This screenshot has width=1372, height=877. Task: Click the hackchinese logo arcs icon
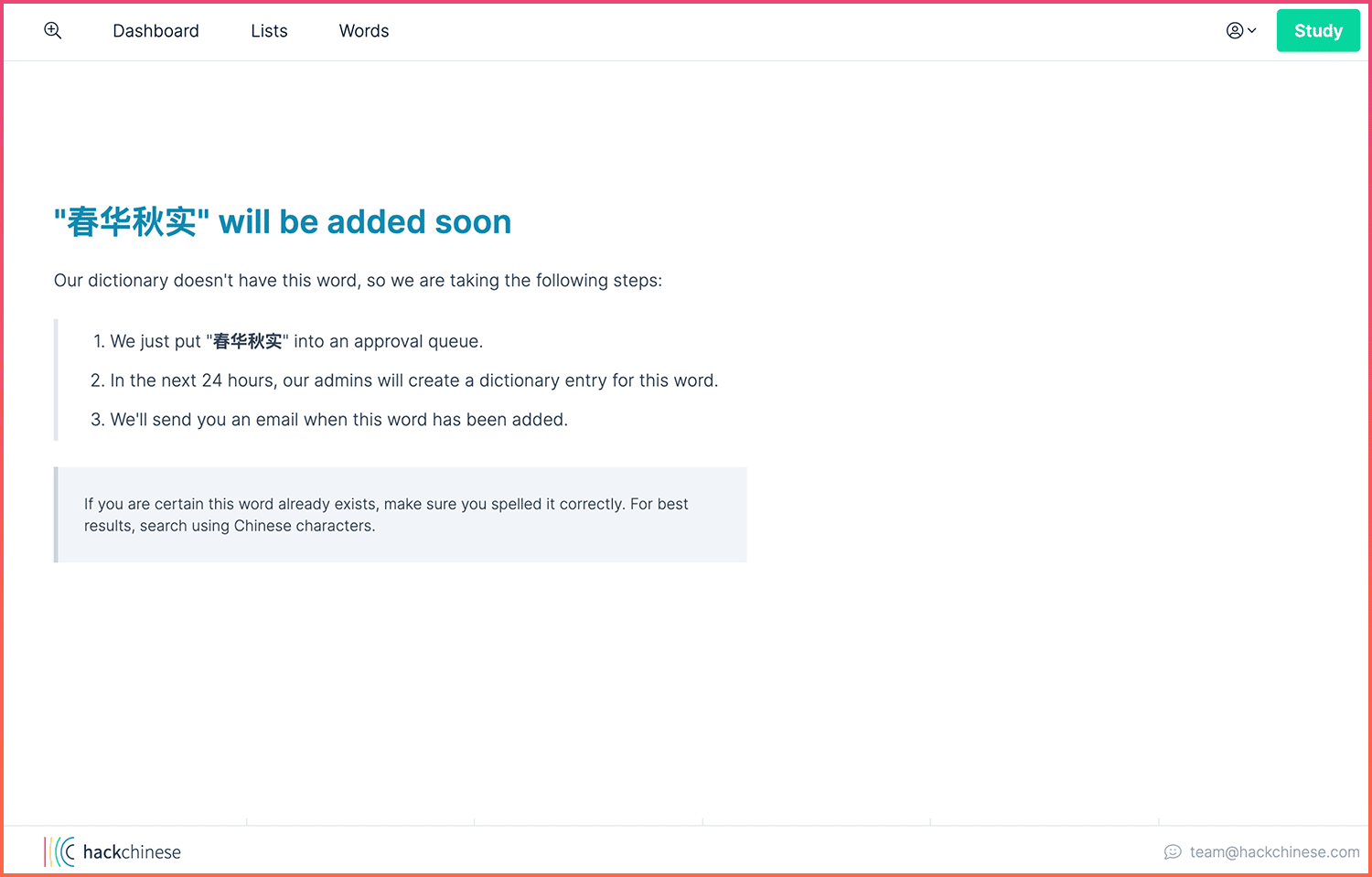[59, 851]
